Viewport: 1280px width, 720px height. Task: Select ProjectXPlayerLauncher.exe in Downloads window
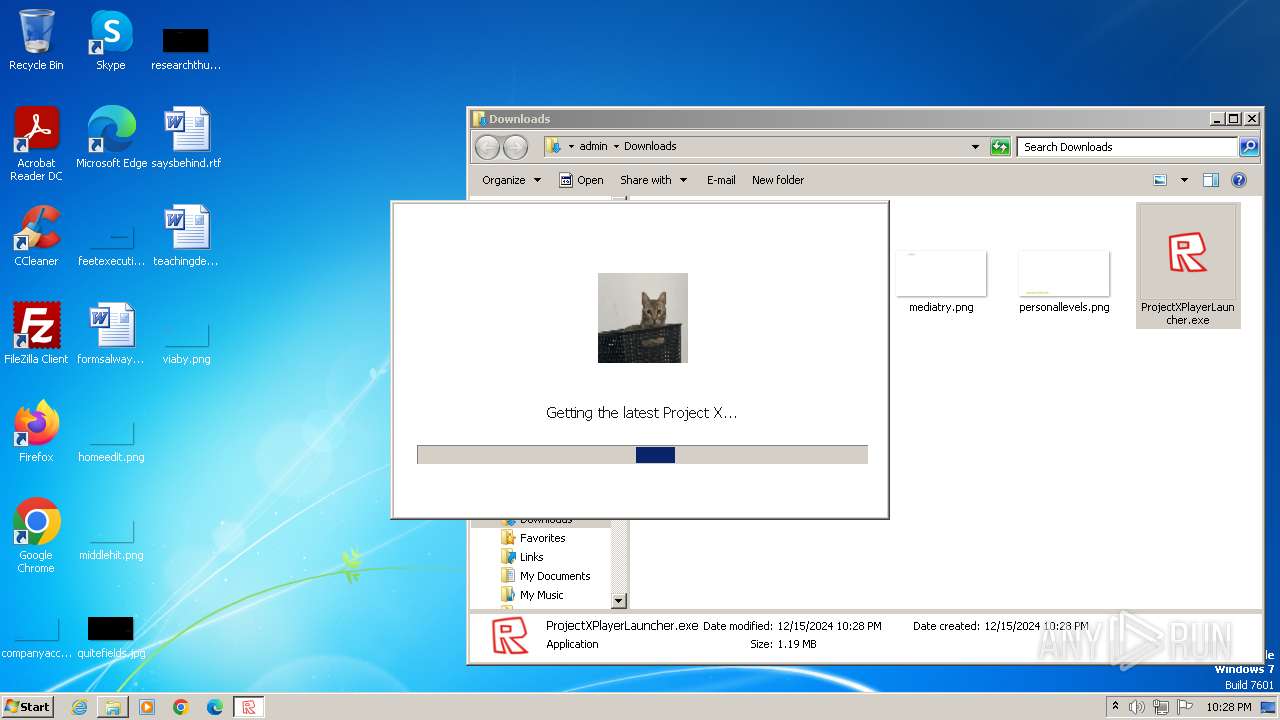click(1188, 266)
